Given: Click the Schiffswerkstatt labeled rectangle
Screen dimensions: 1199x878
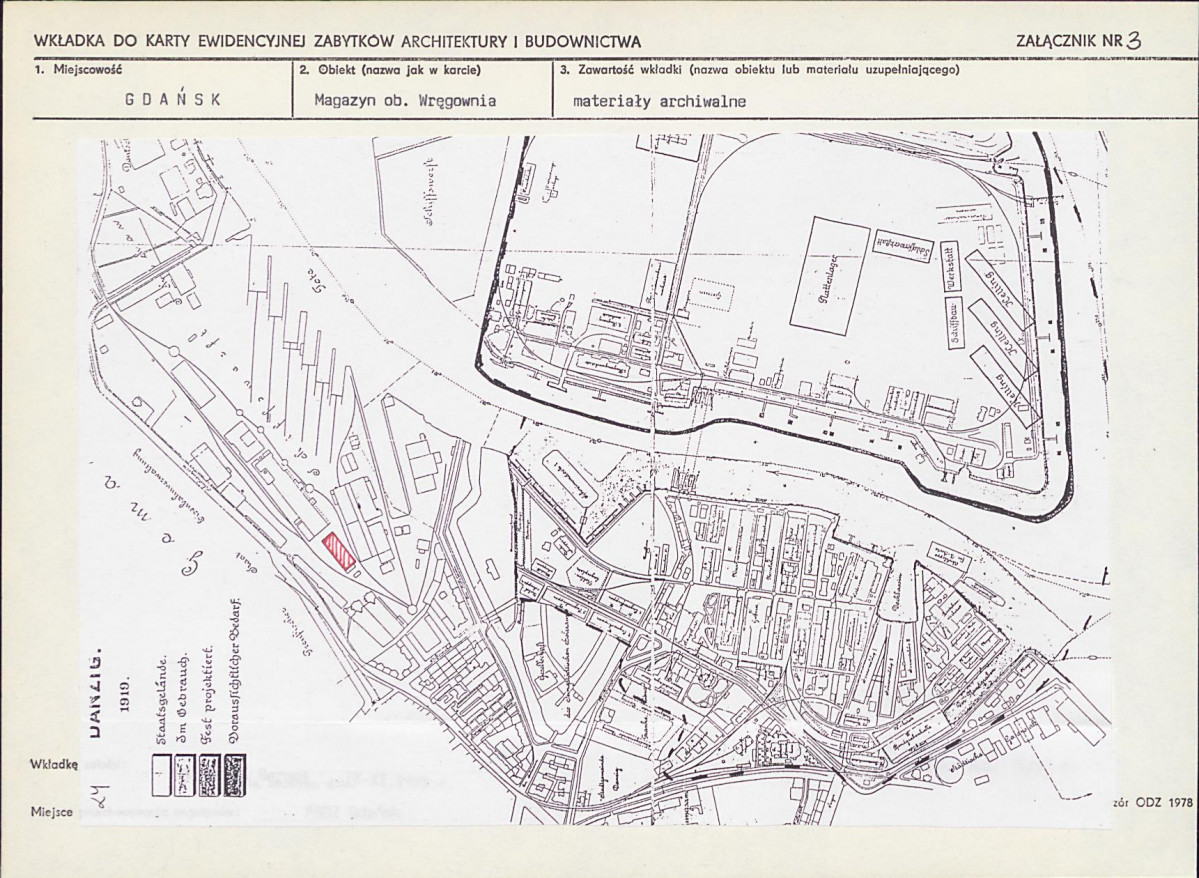Looking at the screenshot, I should pos(896,243).
